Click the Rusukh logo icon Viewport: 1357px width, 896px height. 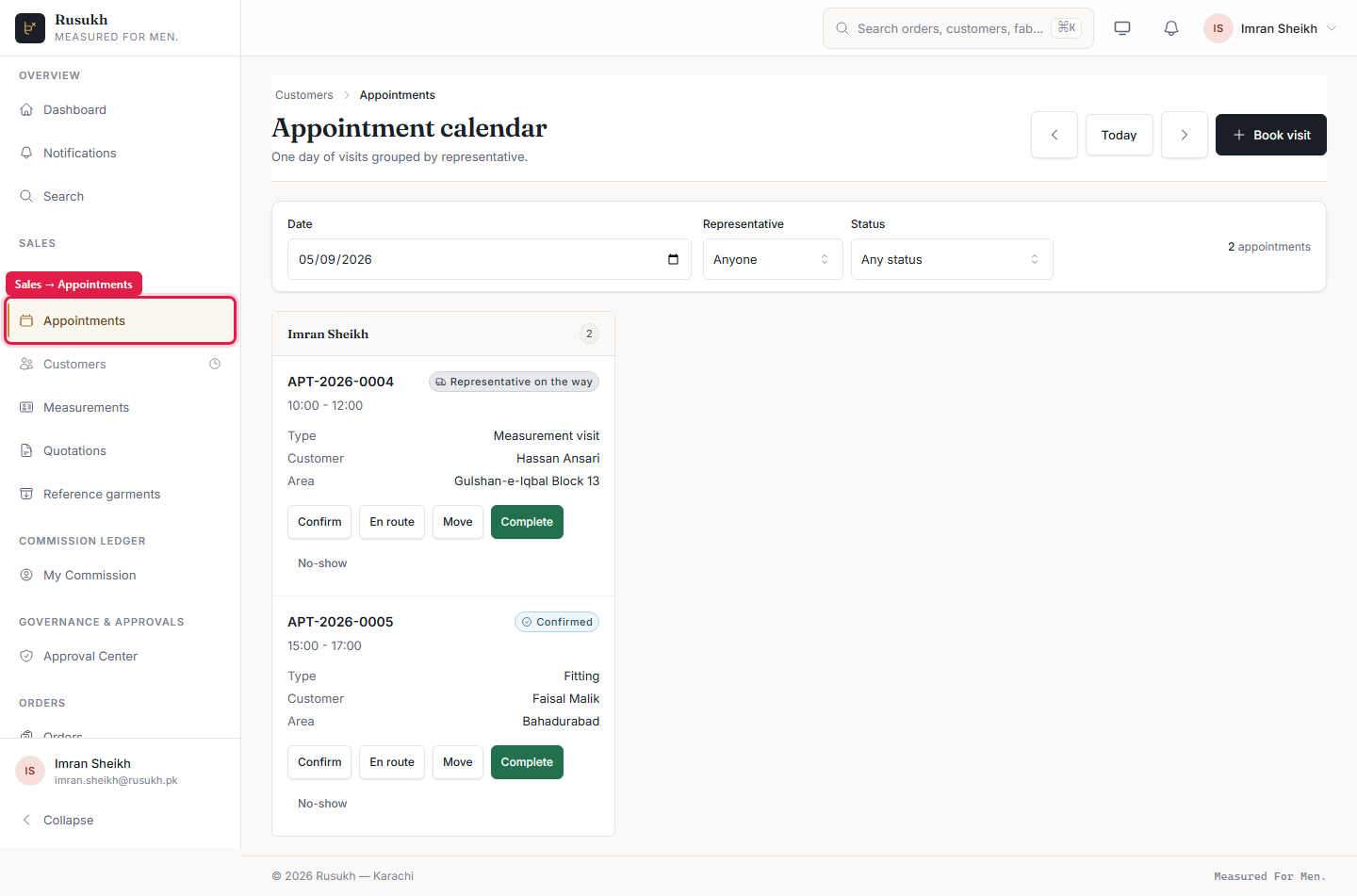point(30,28)
